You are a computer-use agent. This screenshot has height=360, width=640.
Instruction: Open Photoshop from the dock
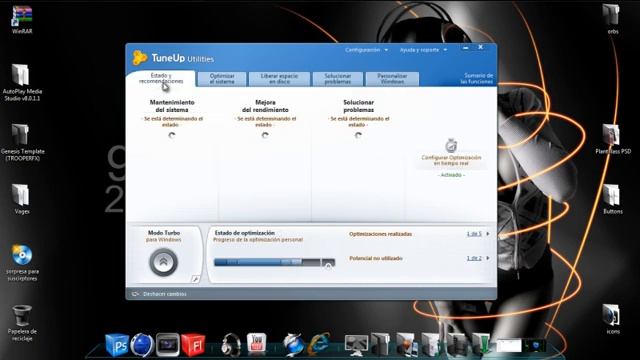117,345
